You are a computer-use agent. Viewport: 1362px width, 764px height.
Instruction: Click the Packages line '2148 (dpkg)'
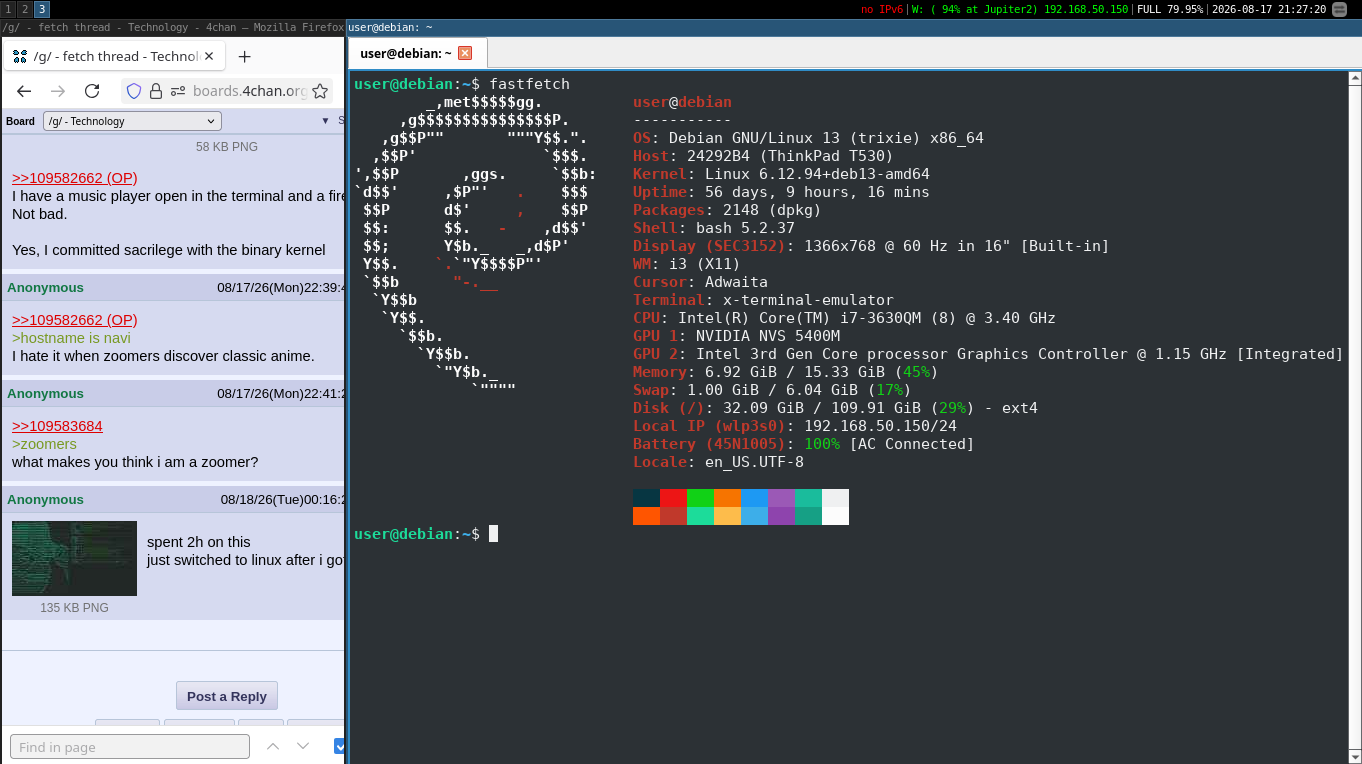pyautogui.click(x=727, y=210)
